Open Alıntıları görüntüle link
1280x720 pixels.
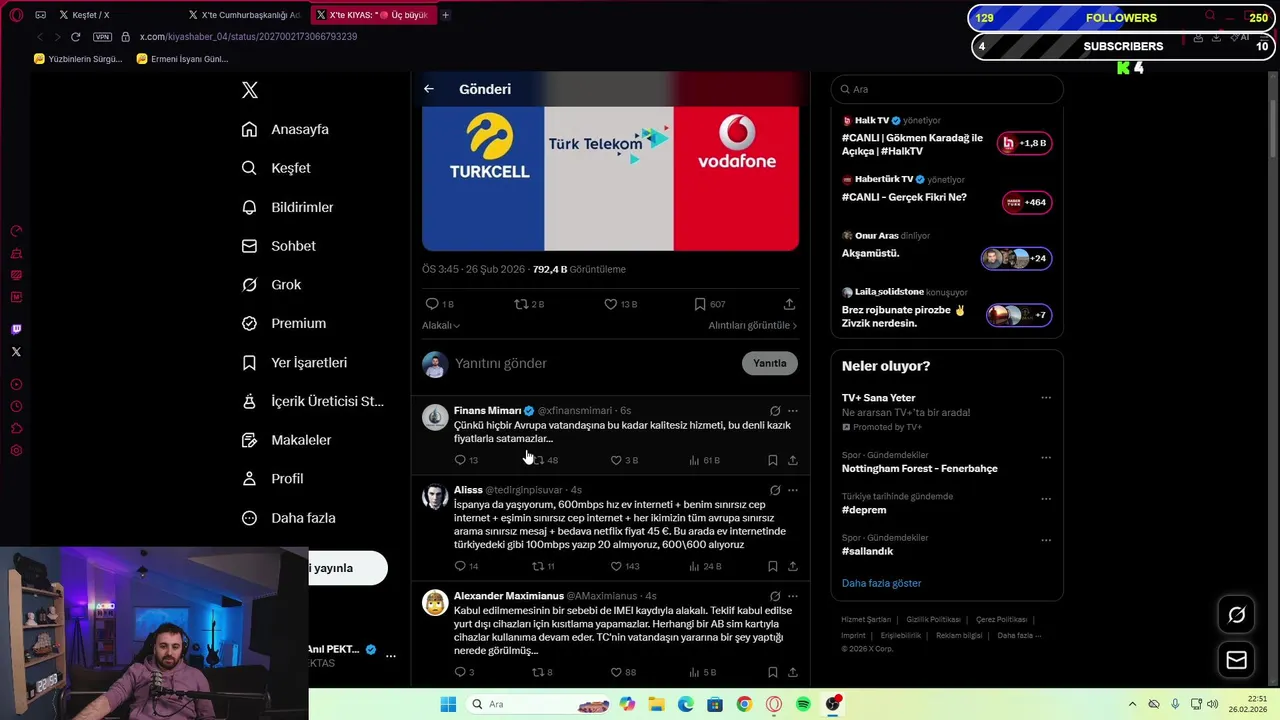point(753,325)
